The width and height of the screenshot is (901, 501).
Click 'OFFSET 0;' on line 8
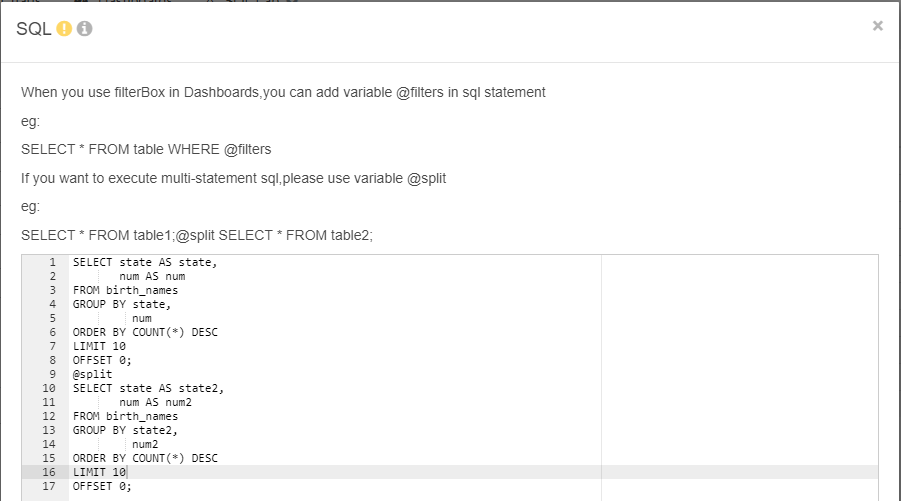tap(102, 360)
